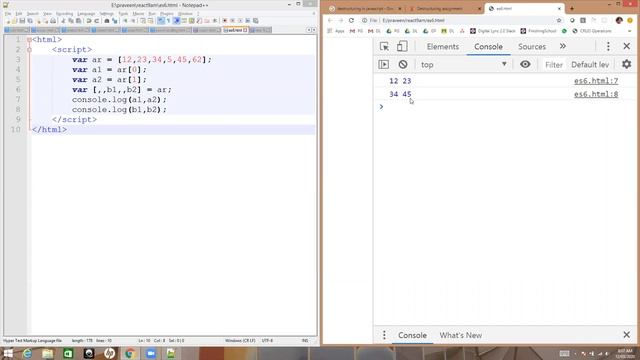Select the Console tab in bottom drawer

click(x=412, y=335)
